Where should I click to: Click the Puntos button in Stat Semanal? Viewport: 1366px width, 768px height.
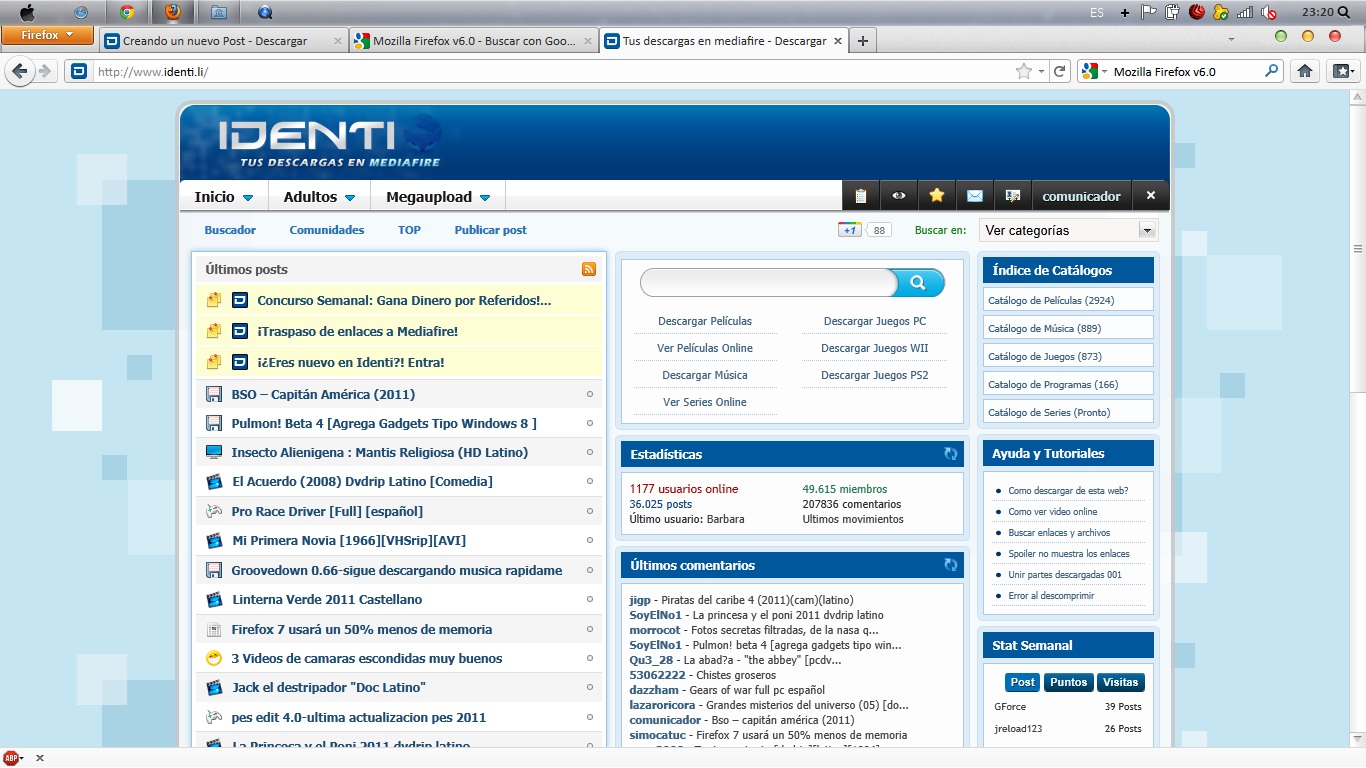point(1068,682)
